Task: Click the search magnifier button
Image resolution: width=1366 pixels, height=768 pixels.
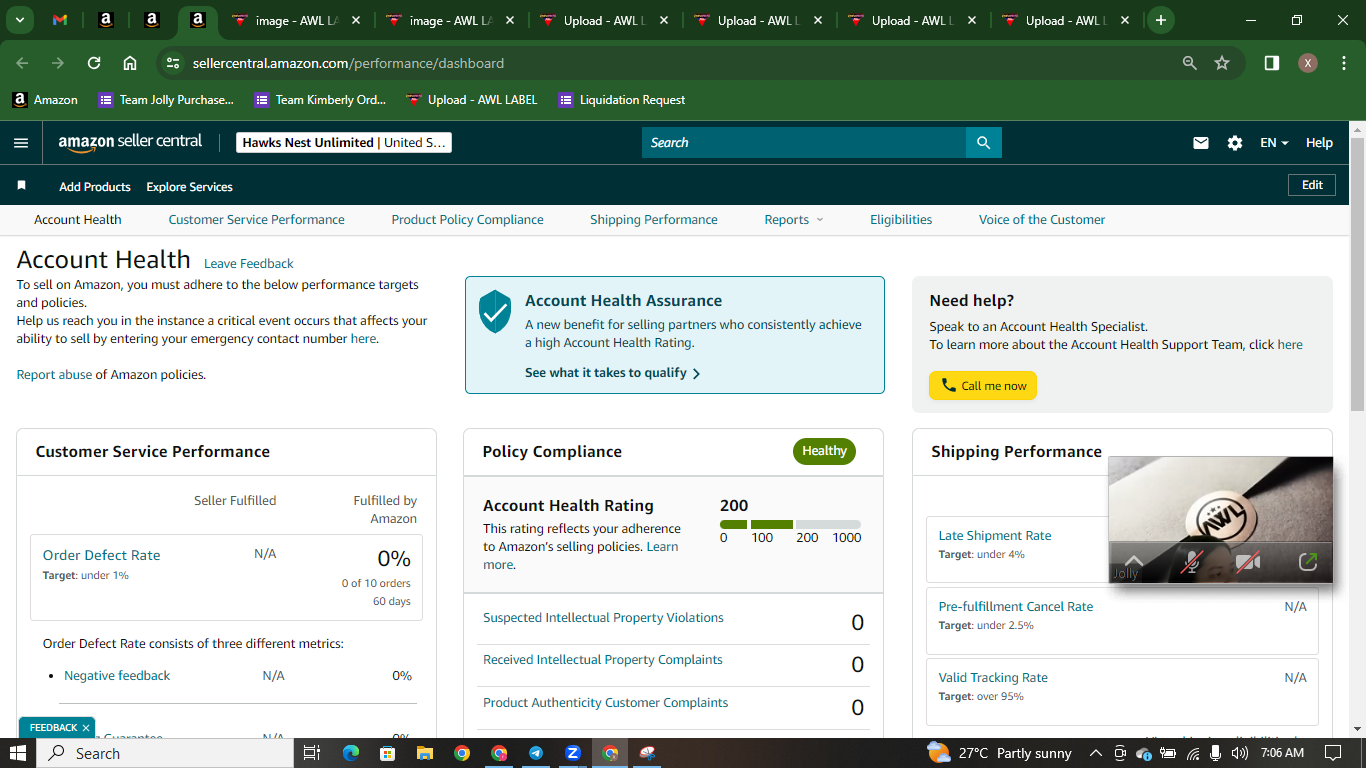Action: pyautogui.click(x=984, y=143)
